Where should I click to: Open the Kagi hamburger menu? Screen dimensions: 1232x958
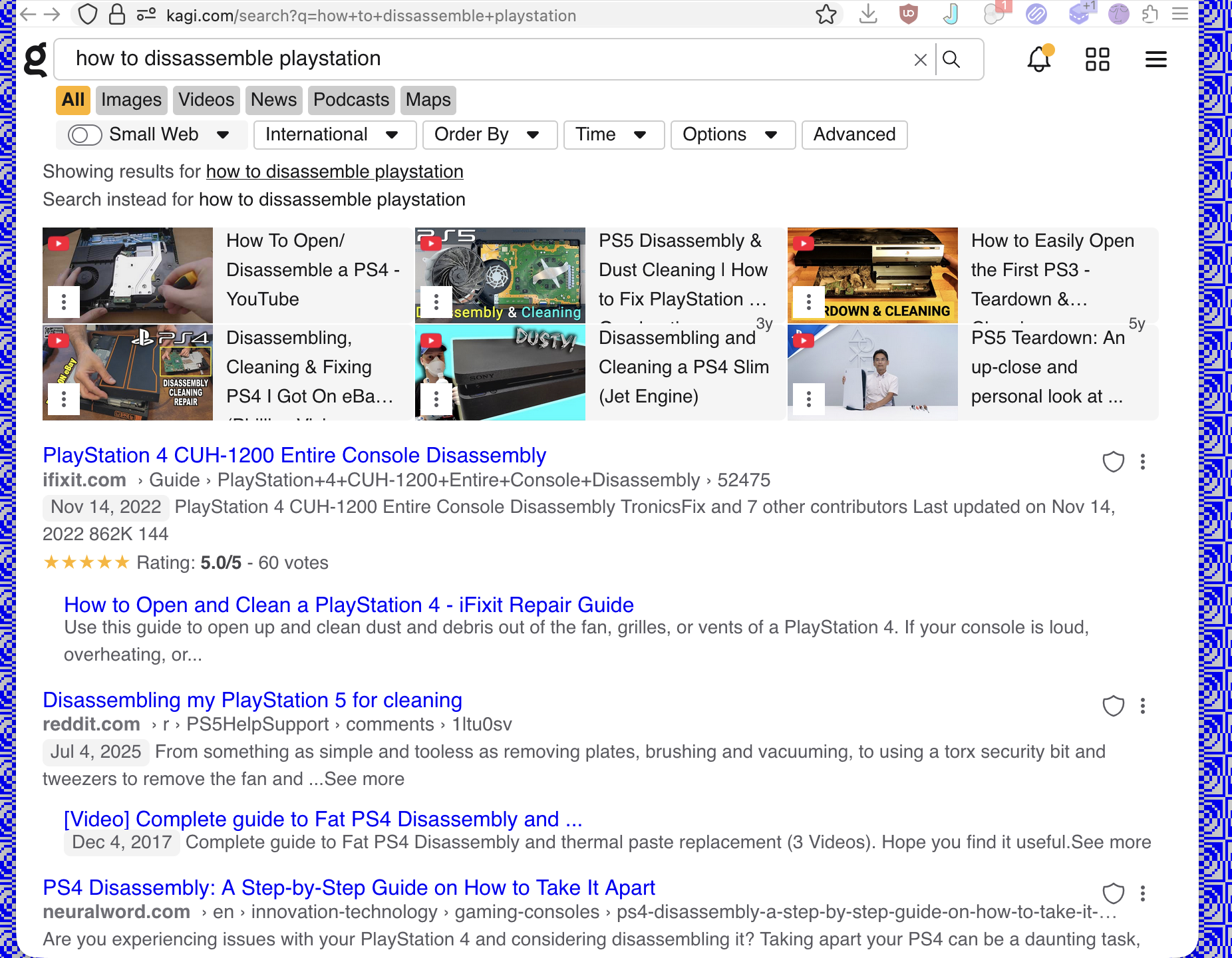click(x=1155, y=59)
